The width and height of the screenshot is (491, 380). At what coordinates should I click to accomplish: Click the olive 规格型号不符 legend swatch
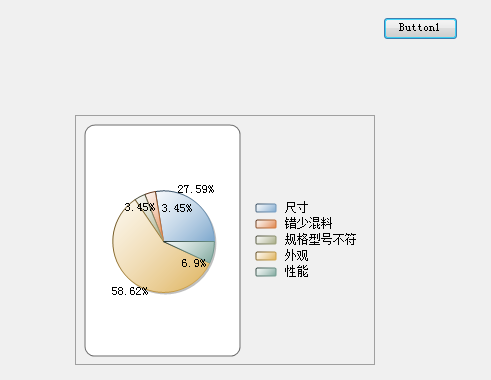266,240
